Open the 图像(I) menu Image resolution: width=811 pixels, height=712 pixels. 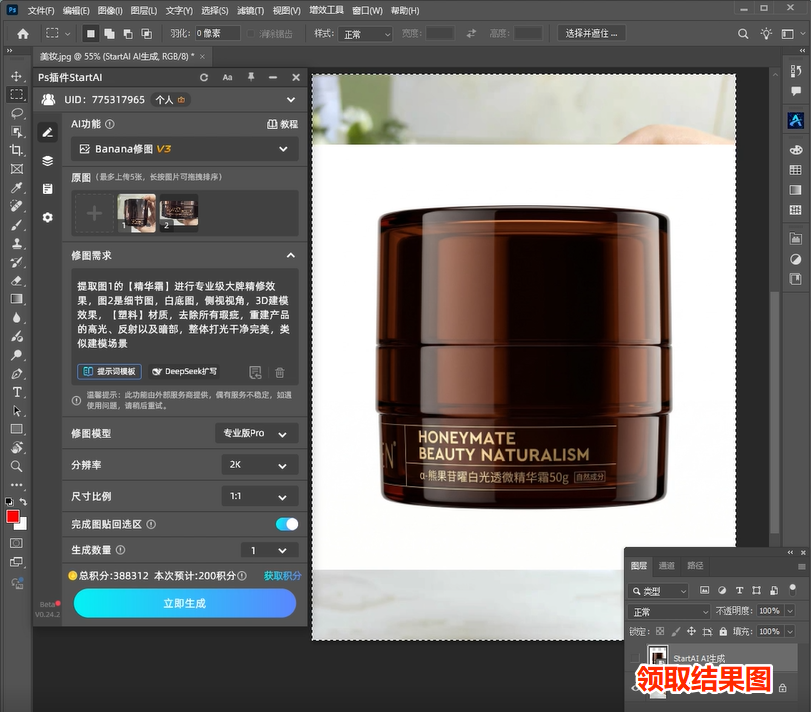[x=110, y=10]
